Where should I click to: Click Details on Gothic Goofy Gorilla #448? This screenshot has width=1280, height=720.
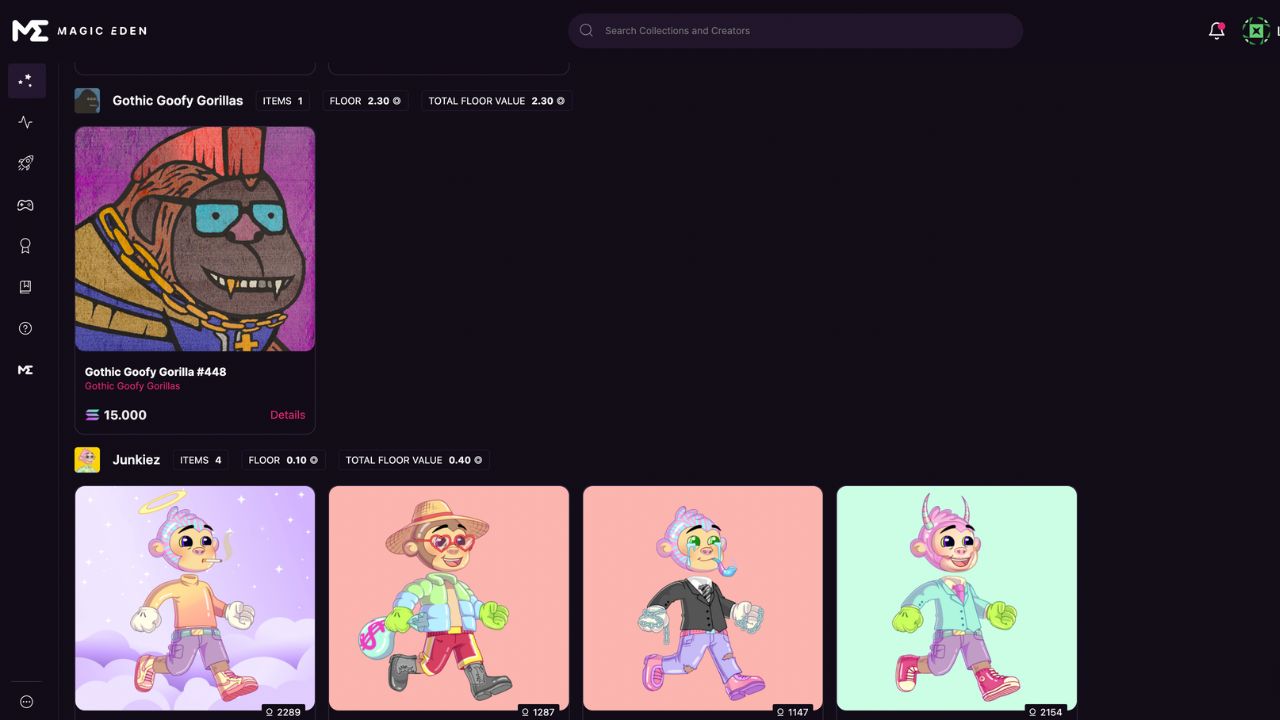point(287,415)
